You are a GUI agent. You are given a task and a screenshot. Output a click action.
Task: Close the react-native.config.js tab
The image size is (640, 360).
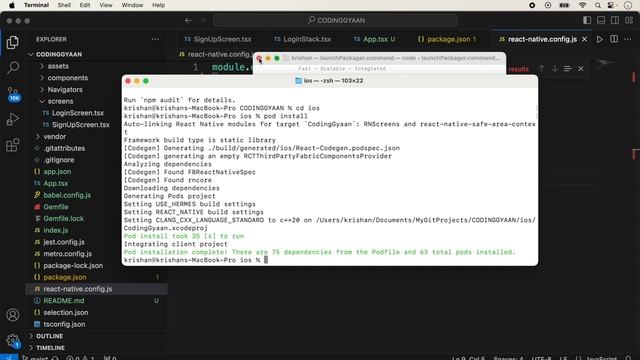coord(584,39)
